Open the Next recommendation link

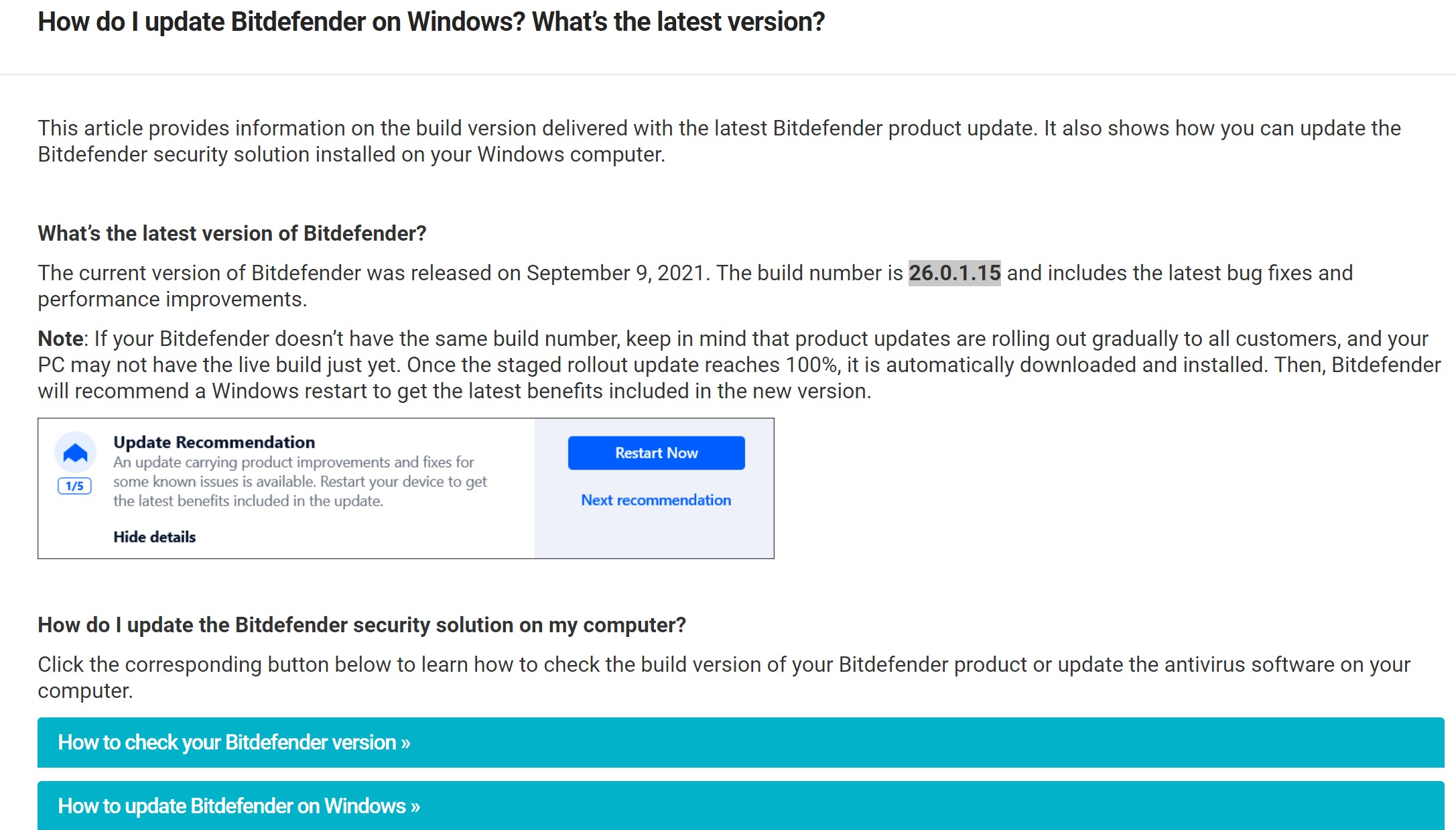point(655,500)
